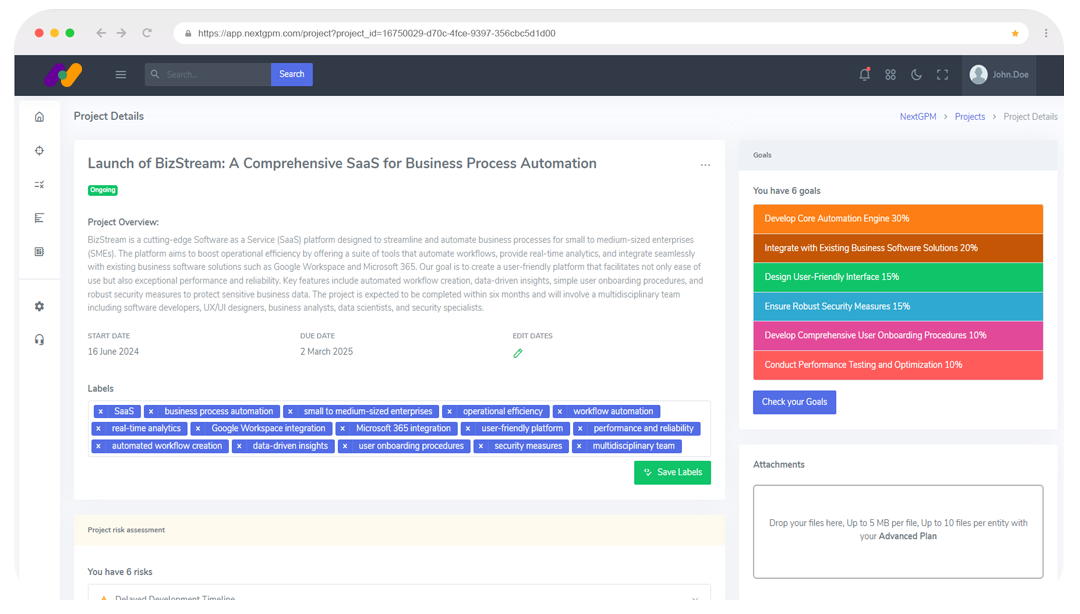The width and height of the screenshot is (1080, 614).
Task: Select Design User-Friendly Interface 15% goal
Action: click(x=897, y=277)
